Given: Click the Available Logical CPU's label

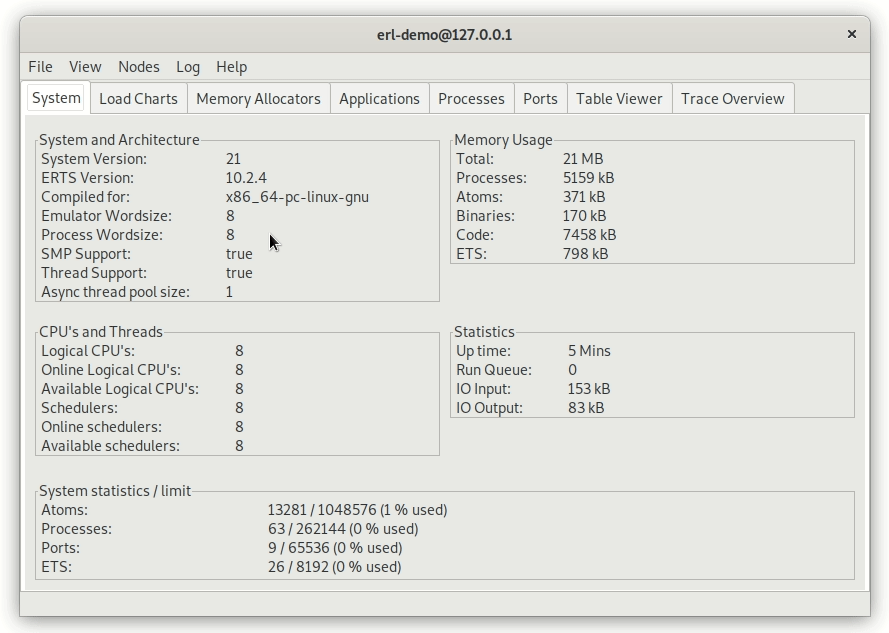Looking at the screenshot, I should coord(120,389).
